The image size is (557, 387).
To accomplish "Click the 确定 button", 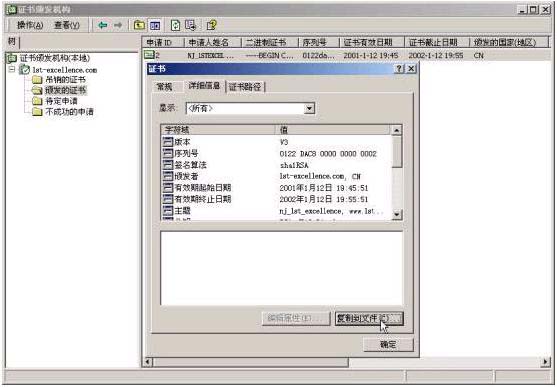I will click(x=388, y=344).
